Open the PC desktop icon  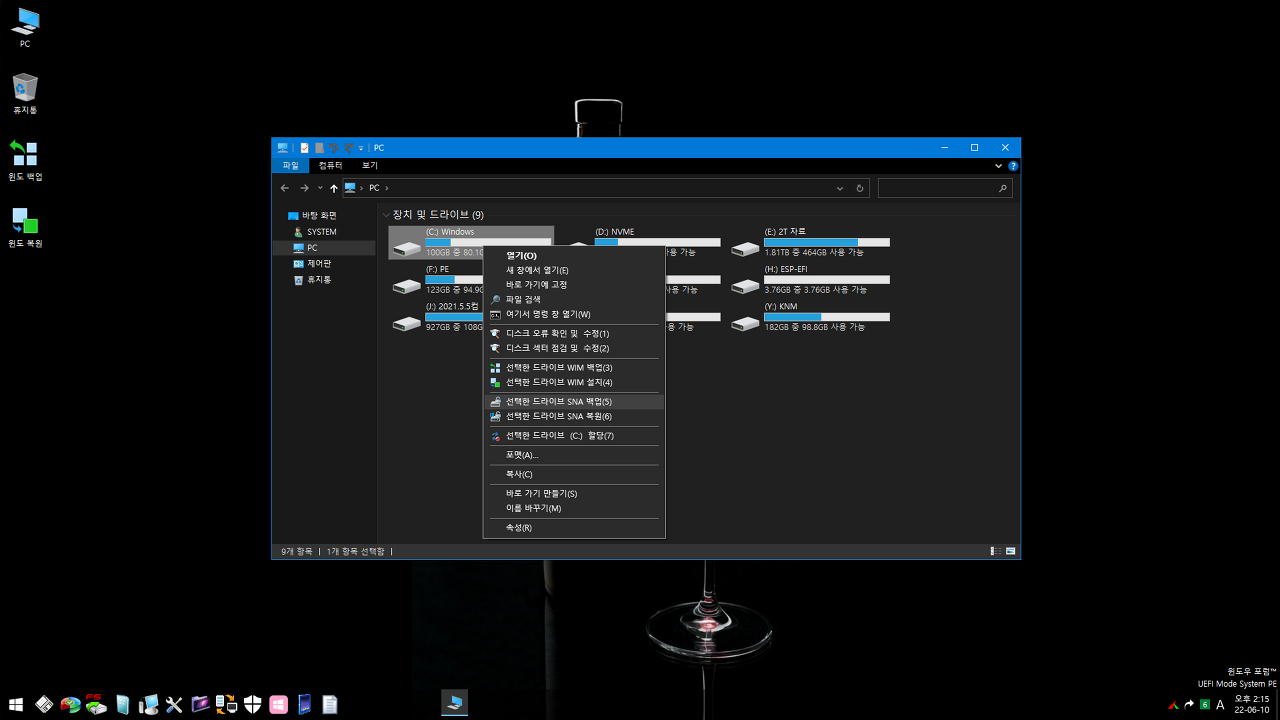click(x=25, y=28)
